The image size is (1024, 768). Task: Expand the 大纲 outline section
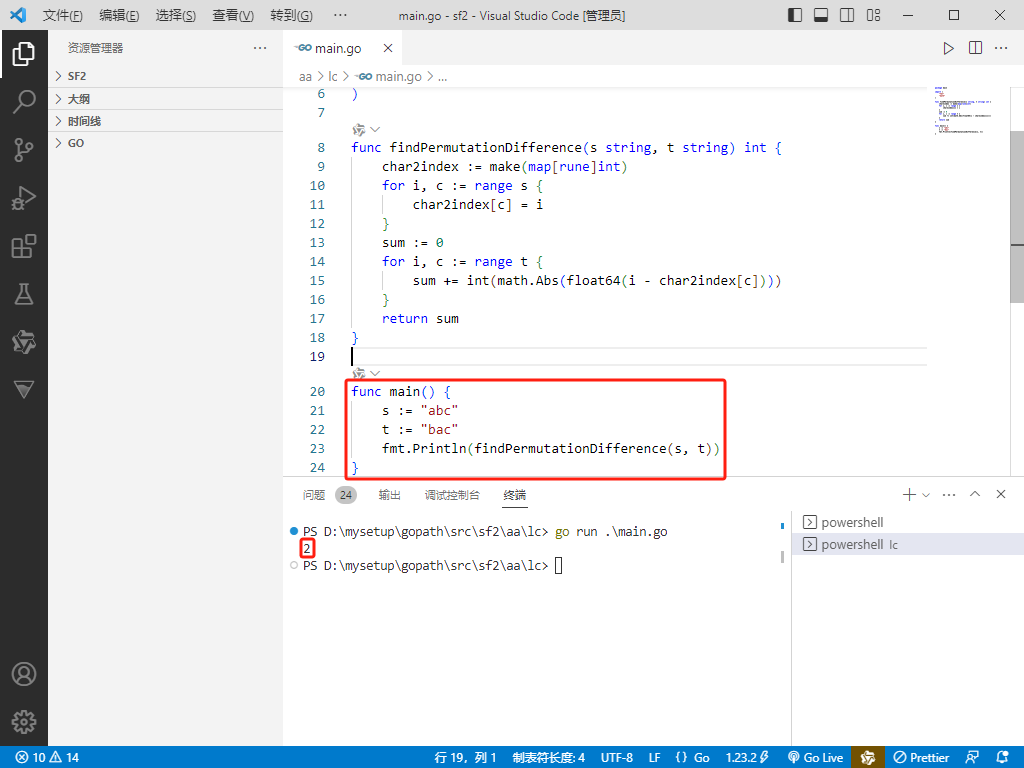(166, 99)
